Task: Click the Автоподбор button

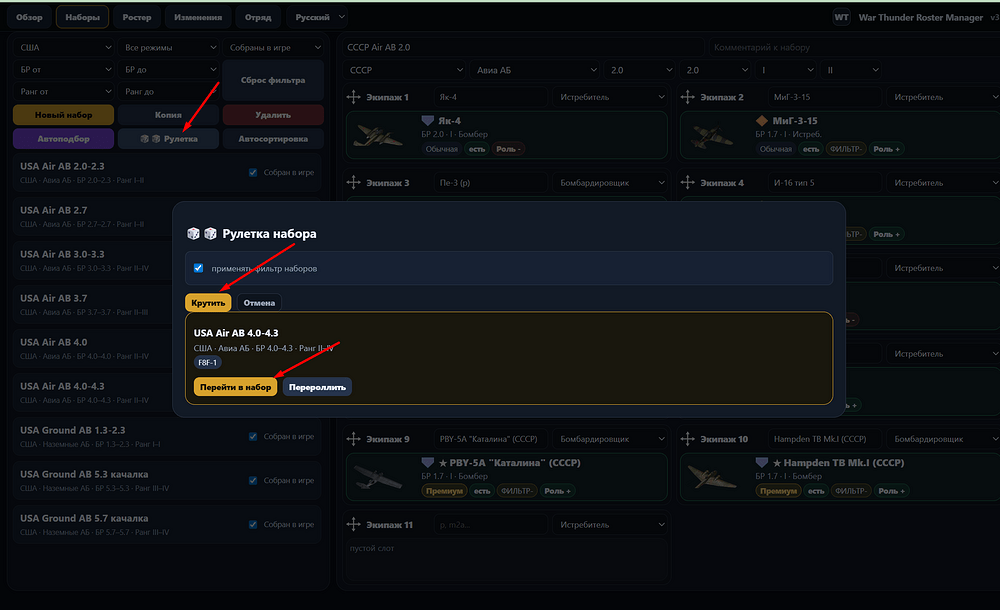Action: 63,138
